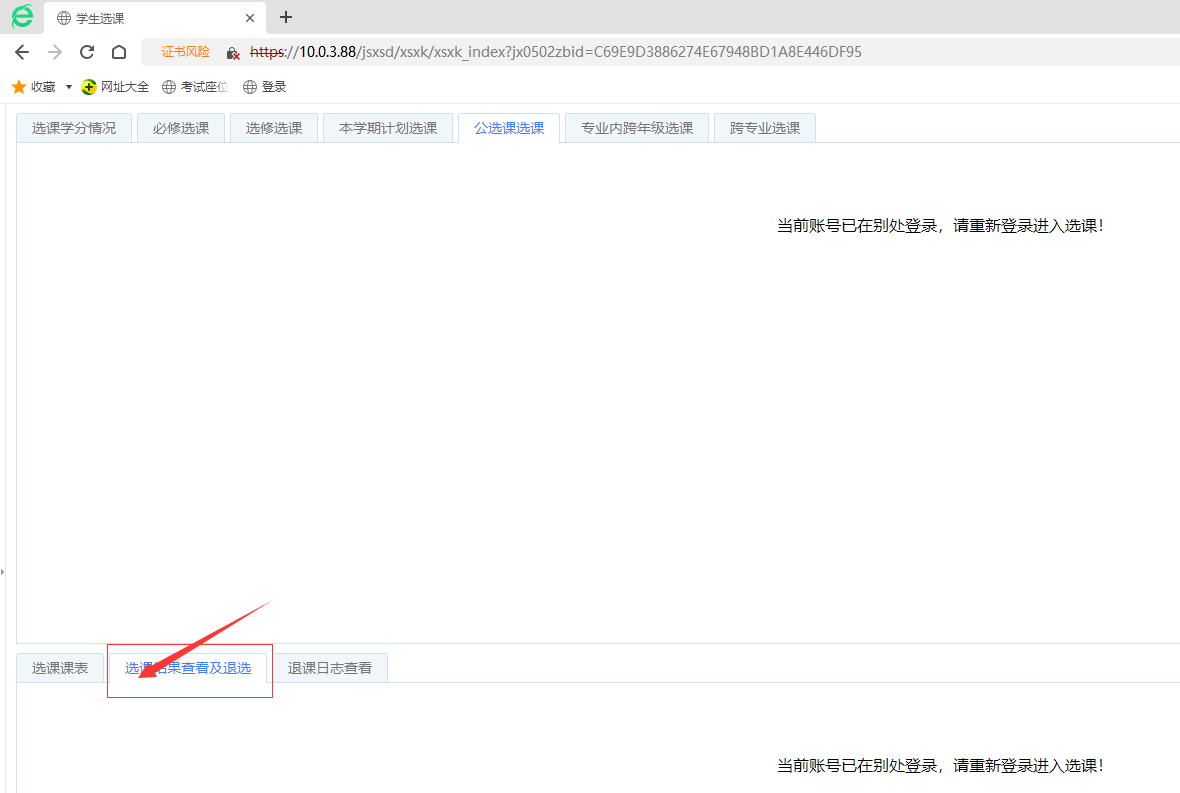Close the 学生选课 browser tab
This screenshot has width=1180, height=793.
pyautogui.click(x=250, y=18)
